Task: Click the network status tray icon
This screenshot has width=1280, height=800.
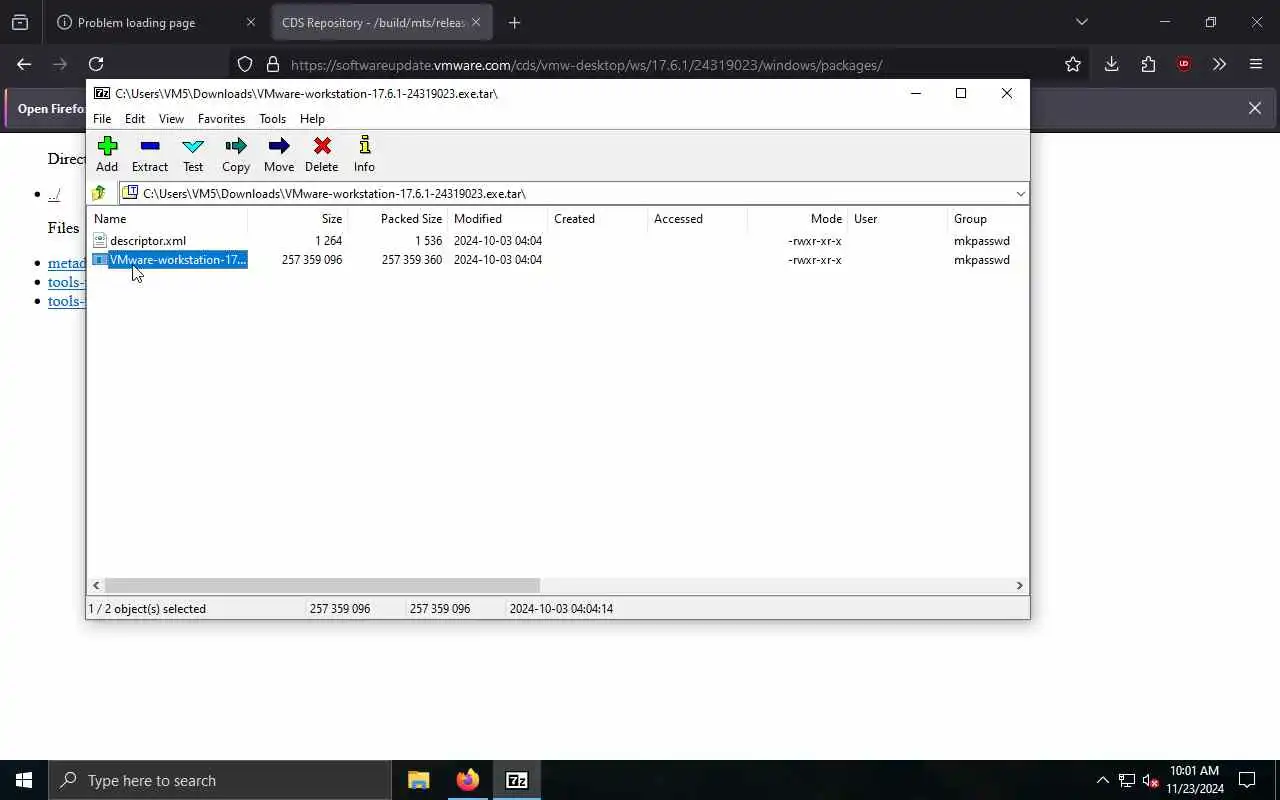Action: [1127, 780]
